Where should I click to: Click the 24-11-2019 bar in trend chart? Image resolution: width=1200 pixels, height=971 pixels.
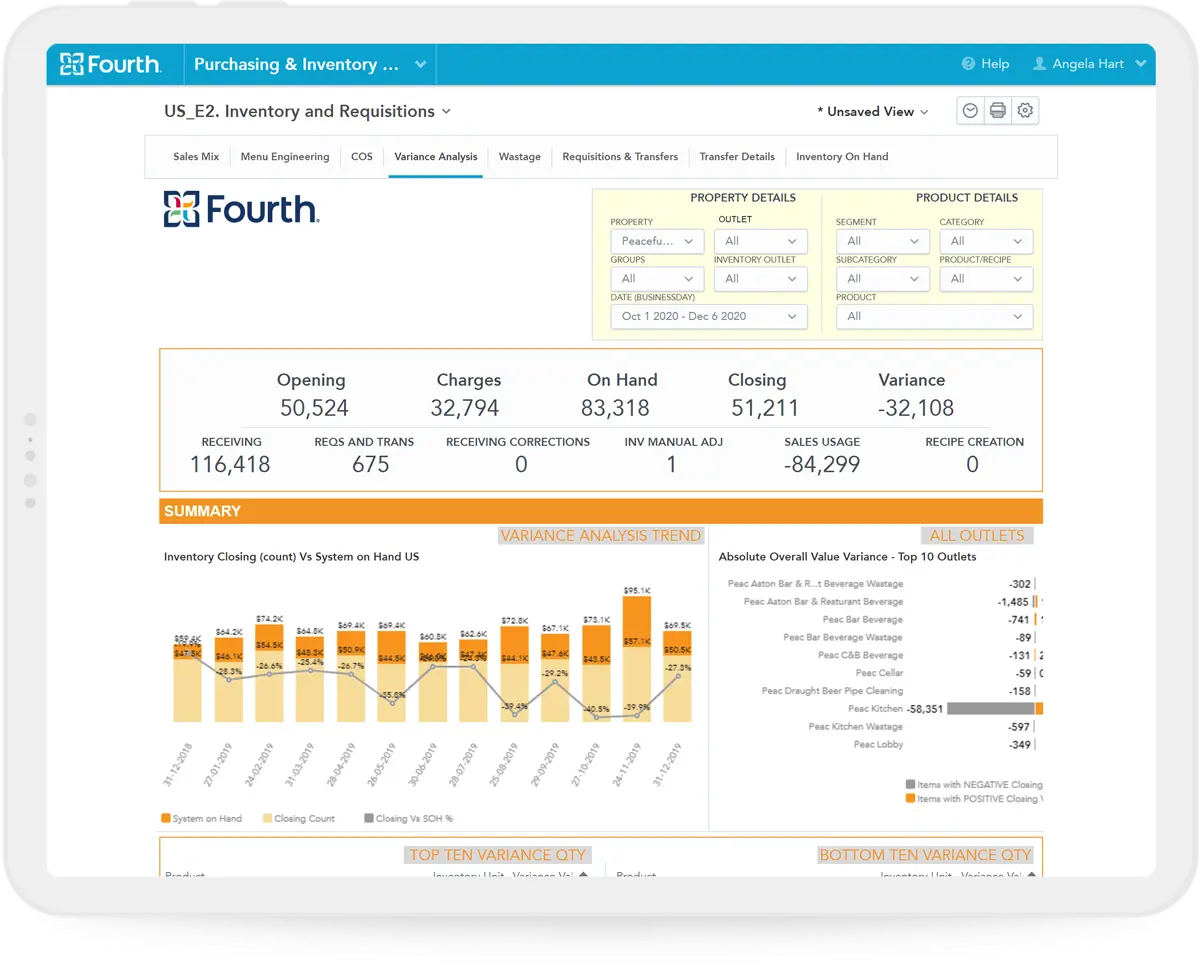(636, 660)
